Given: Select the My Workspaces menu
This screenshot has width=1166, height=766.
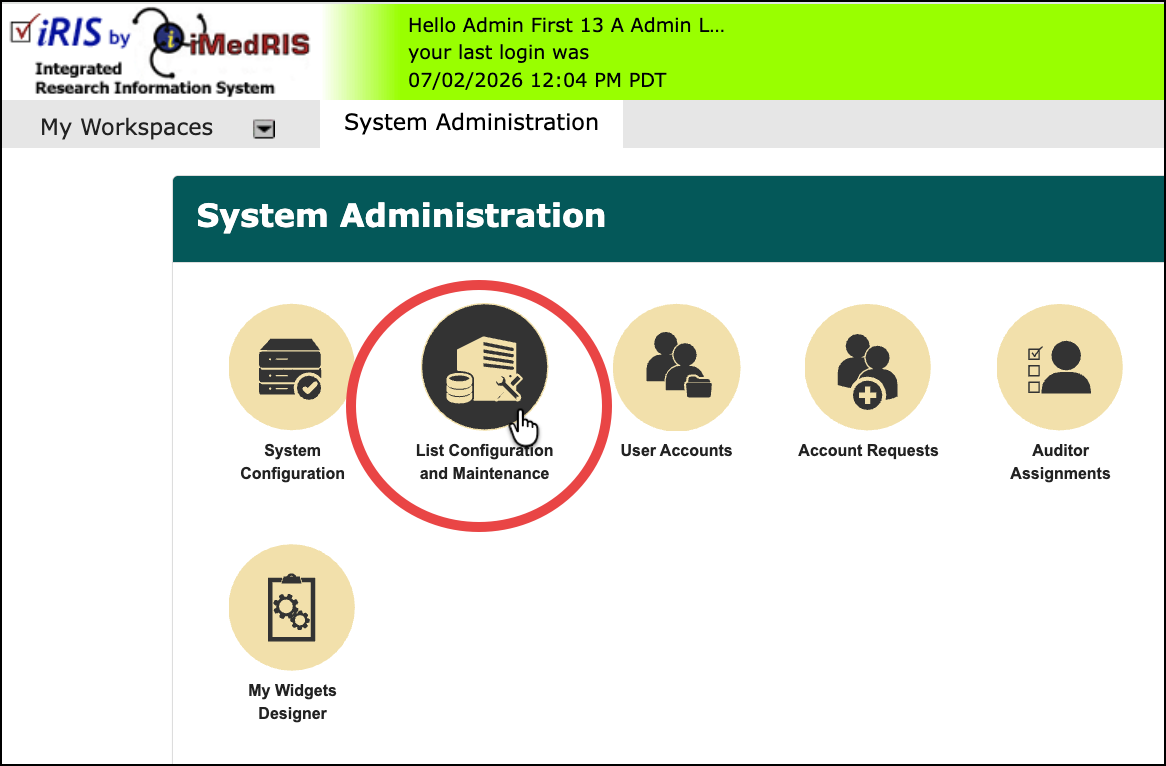Looking at the screenshot, I should (x=126, y=127).
